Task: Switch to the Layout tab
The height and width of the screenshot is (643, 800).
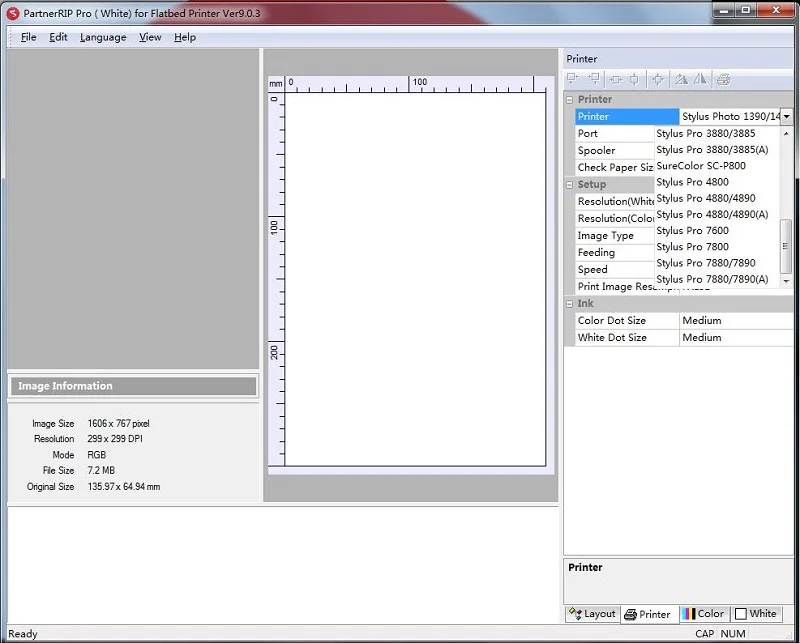Action: [x=592, y=614]
